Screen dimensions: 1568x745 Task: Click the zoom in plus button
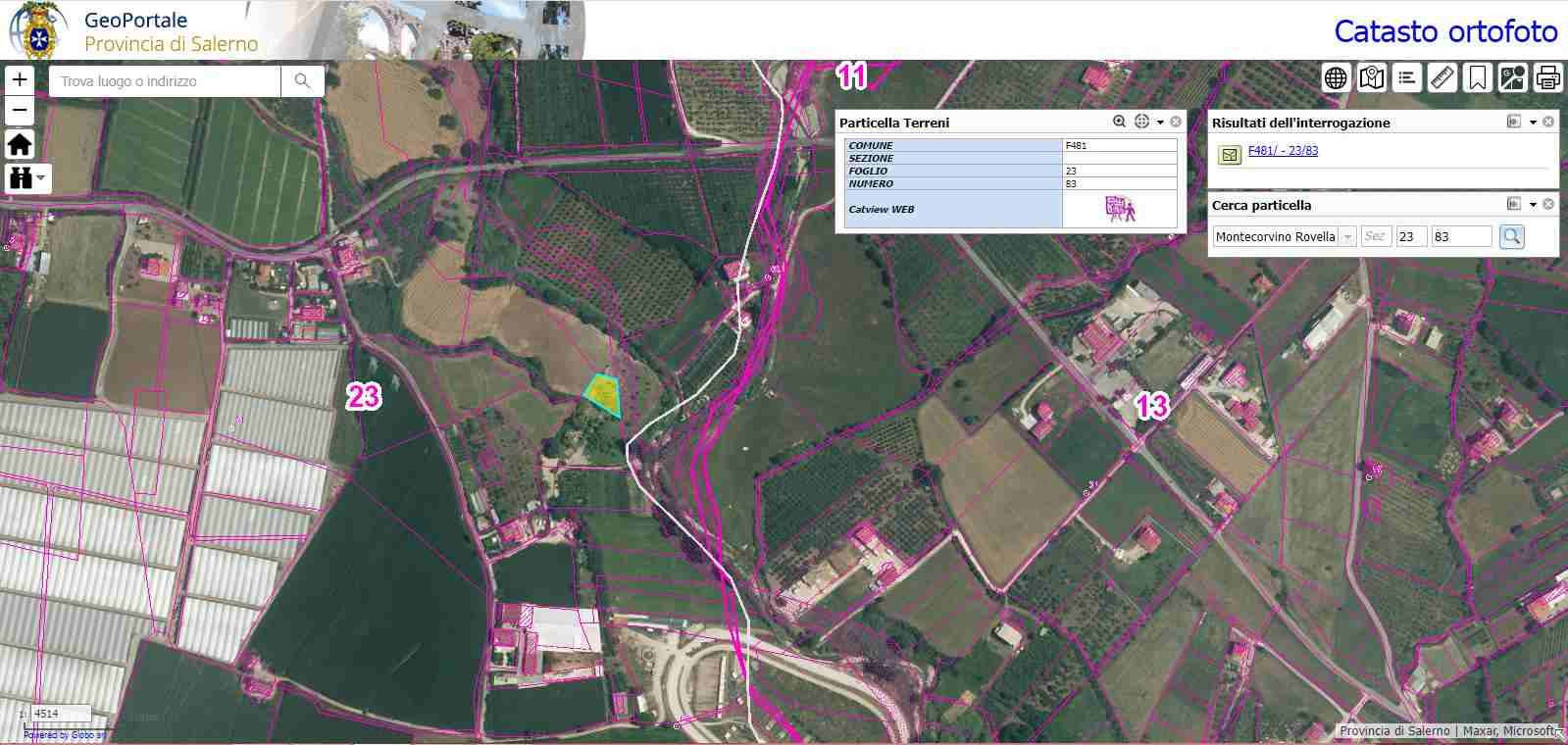click(x=20, y=79)
